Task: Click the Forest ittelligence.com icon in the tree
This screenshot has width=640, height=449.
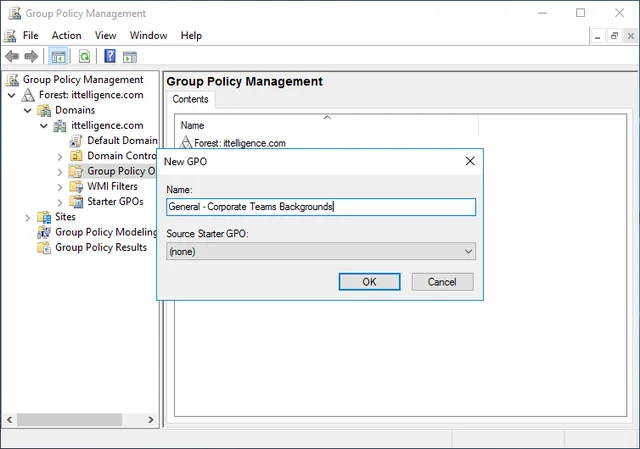Action: pyautogui.click(x=28, y=95)
